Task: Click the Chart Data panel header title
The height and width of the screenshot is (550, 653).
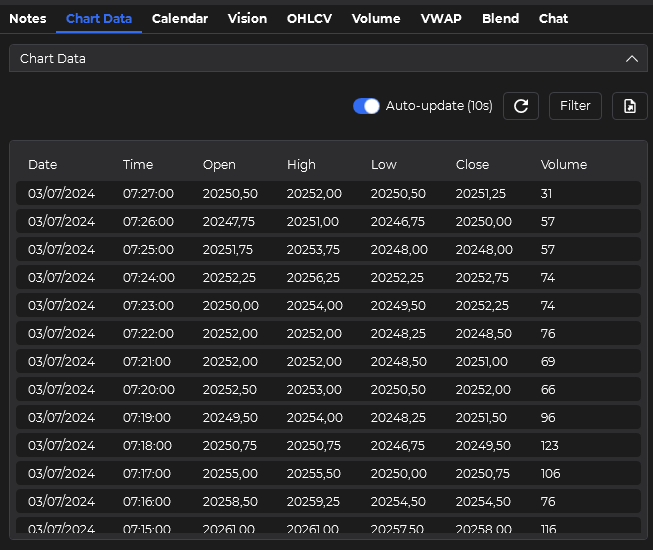Action: tap(53, 59)
